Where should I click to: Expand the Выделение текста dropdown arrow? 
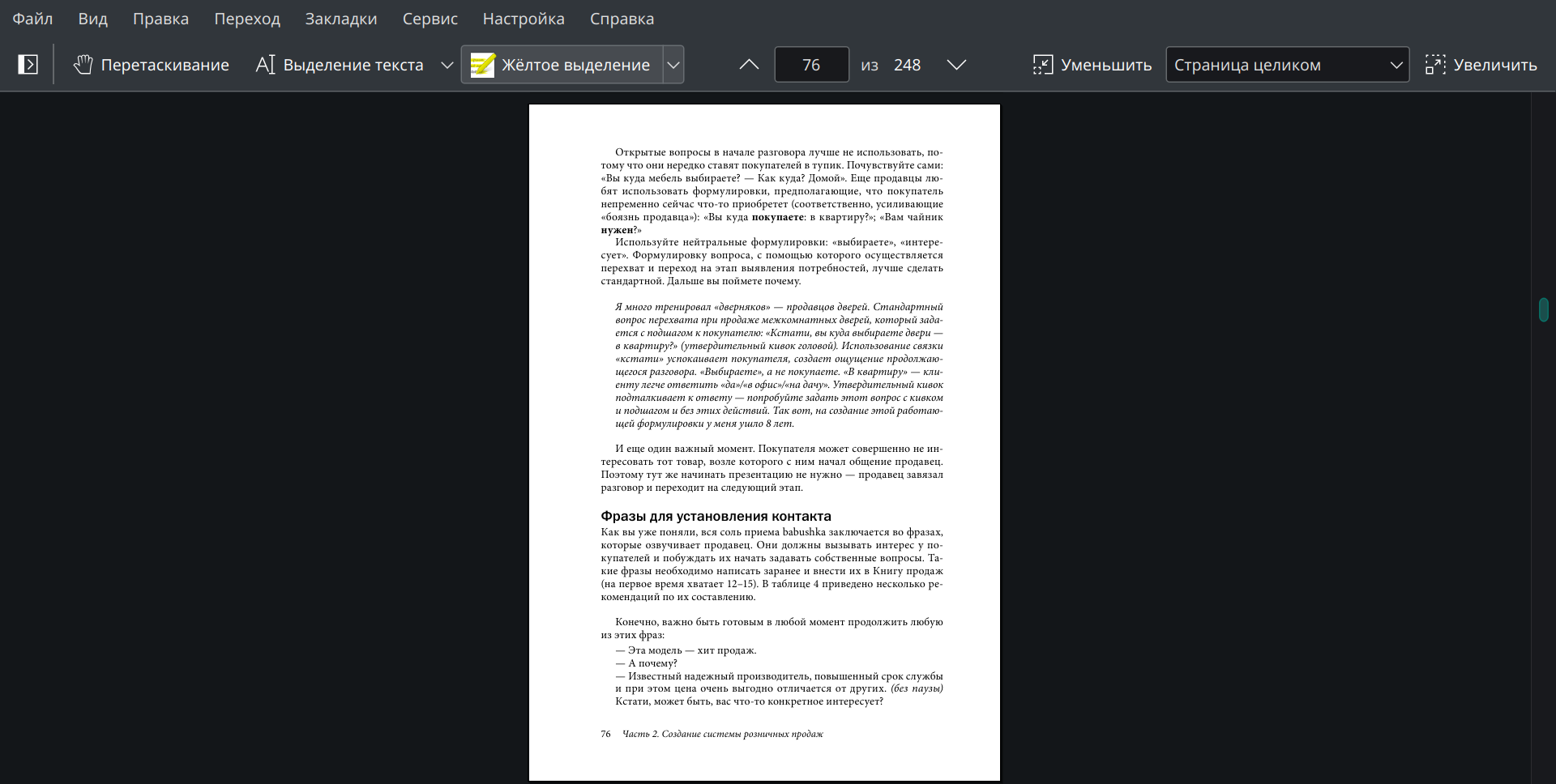pos(447,65)
